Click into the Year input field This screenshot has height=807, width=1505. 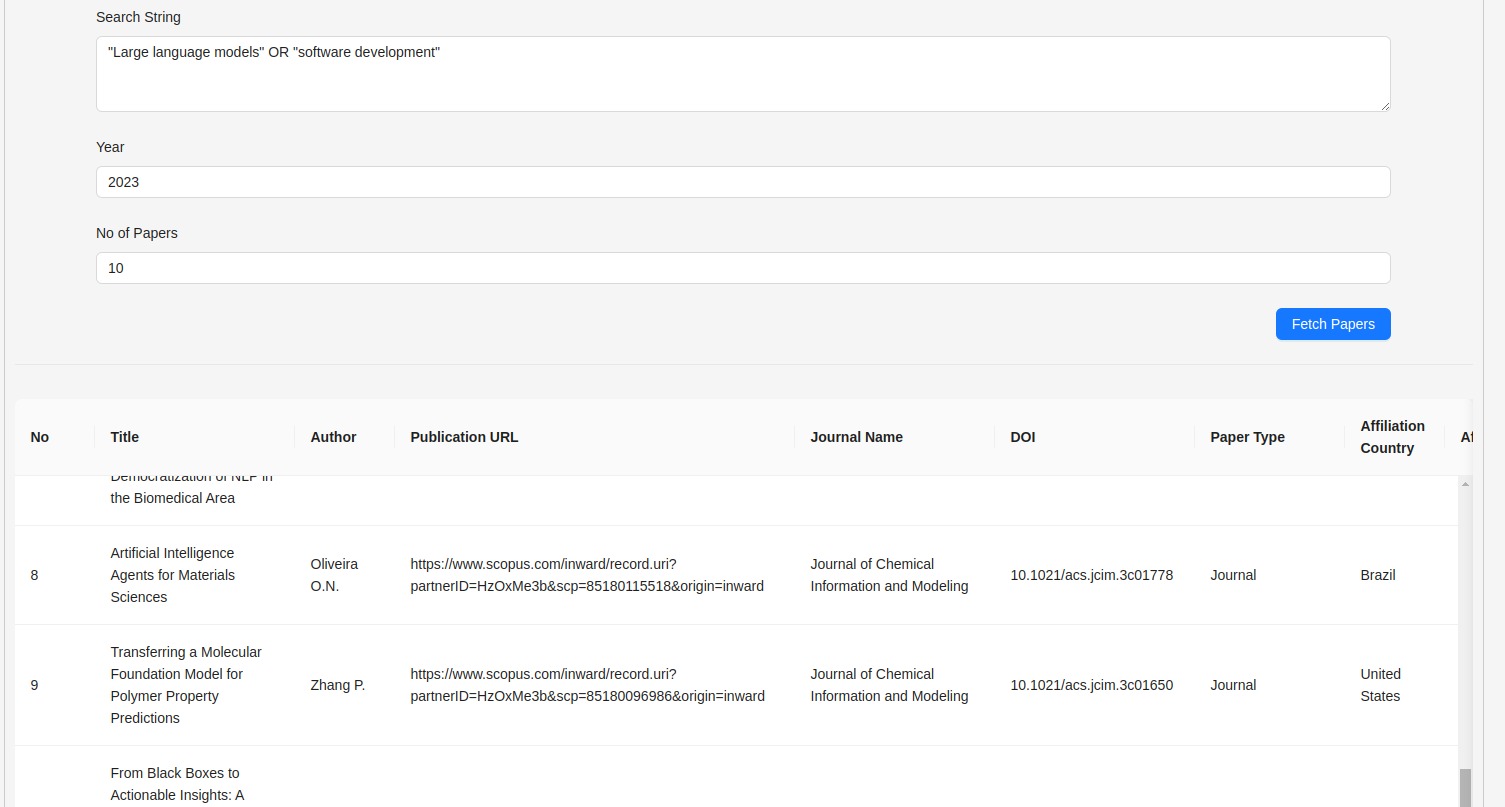pos(742,182)
